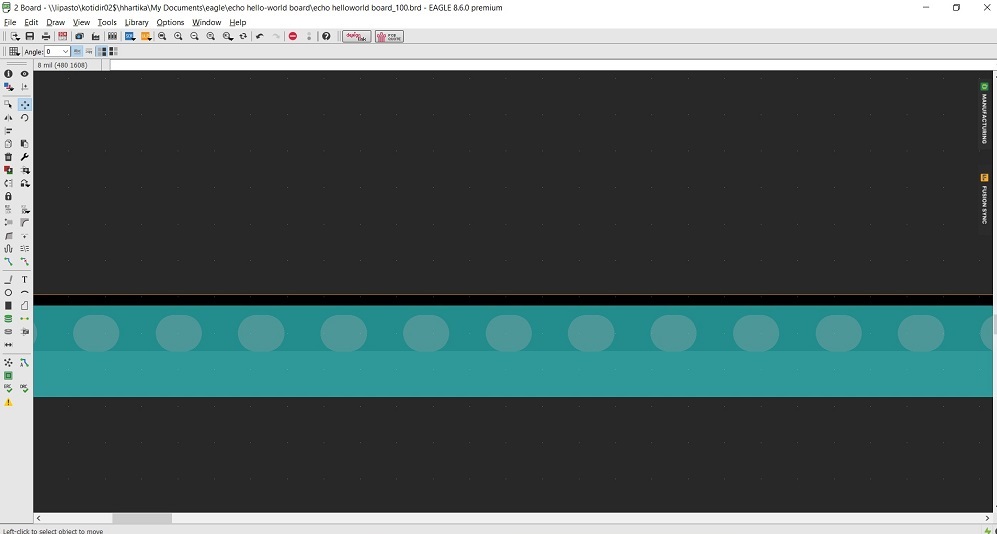Click the highlighted Move tool
997x534 pixels.
(24, 104)
